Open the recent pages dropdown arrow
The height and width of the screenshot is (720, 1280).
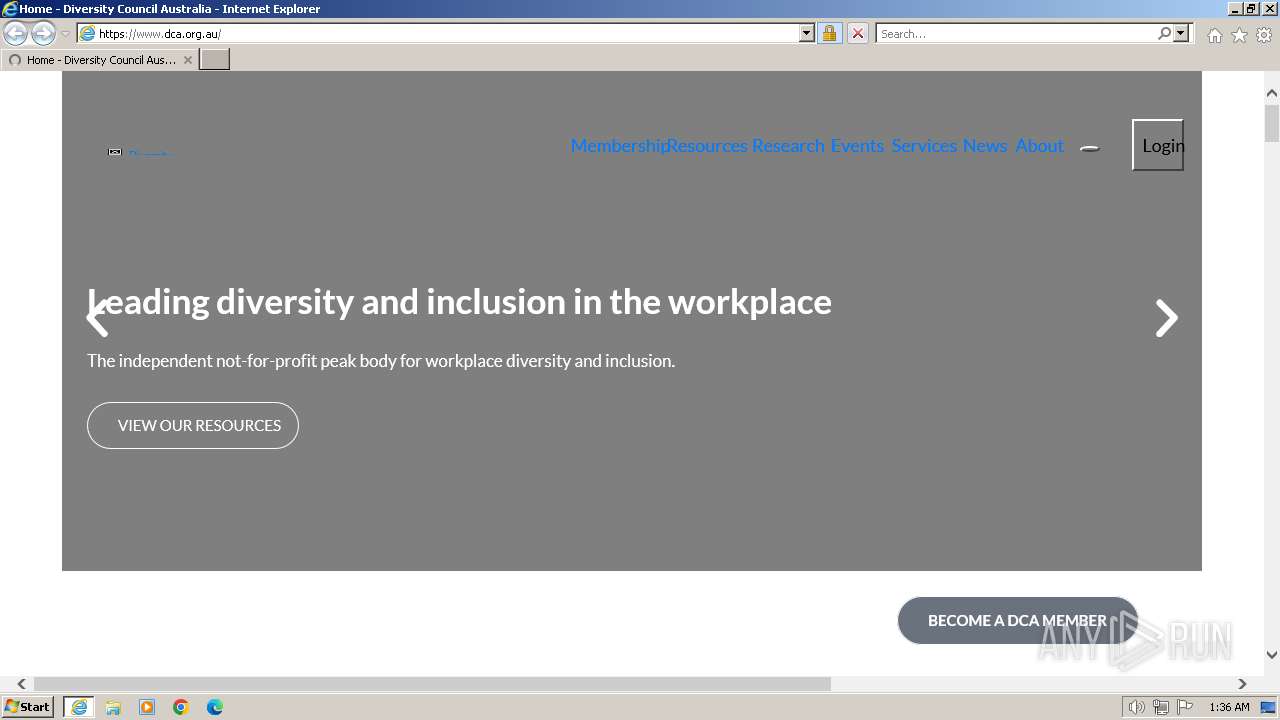[x=66, y=34]
